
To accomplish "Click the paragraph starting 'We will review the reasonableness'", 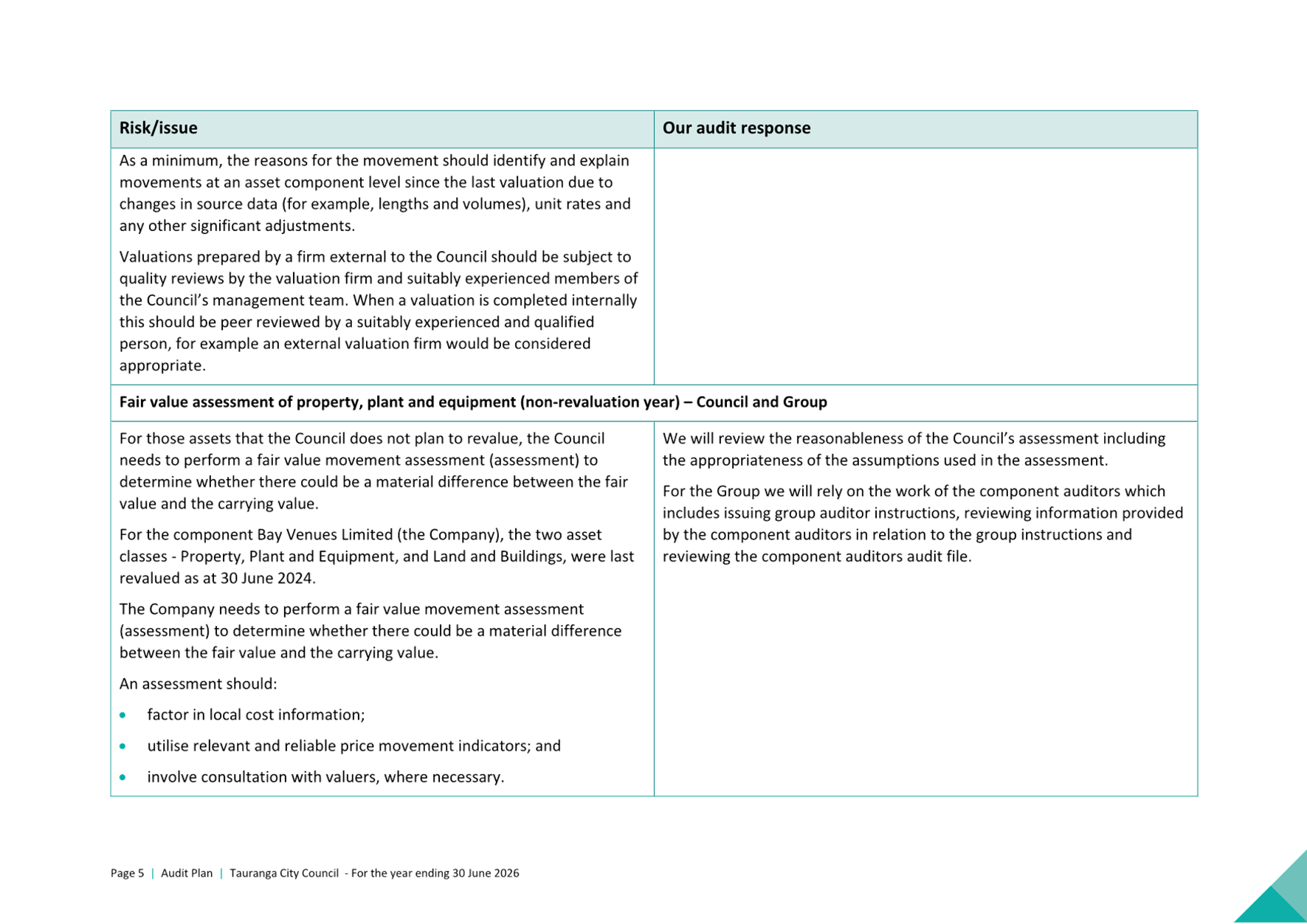I will [x=914, y=449].
